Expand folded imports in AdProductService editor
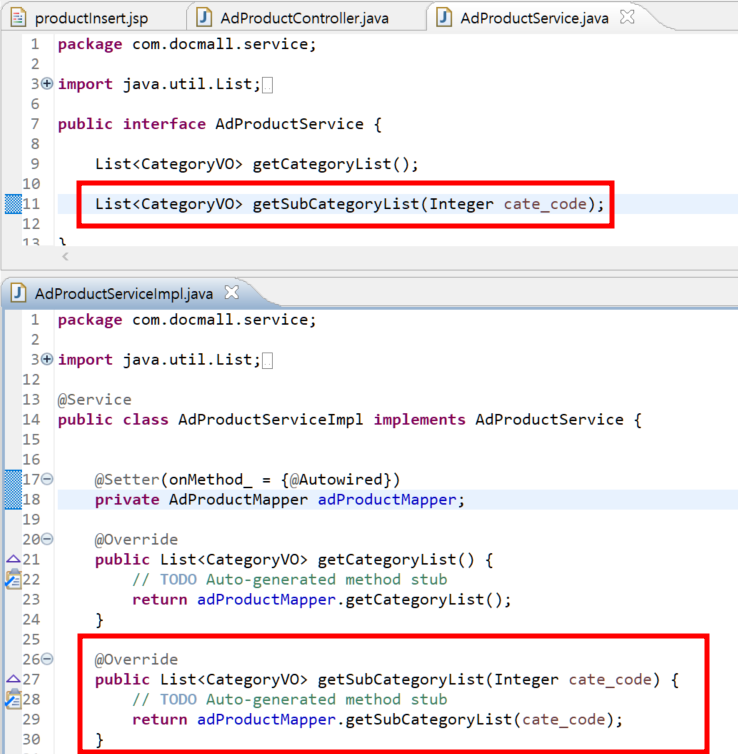 pos(47,84)
